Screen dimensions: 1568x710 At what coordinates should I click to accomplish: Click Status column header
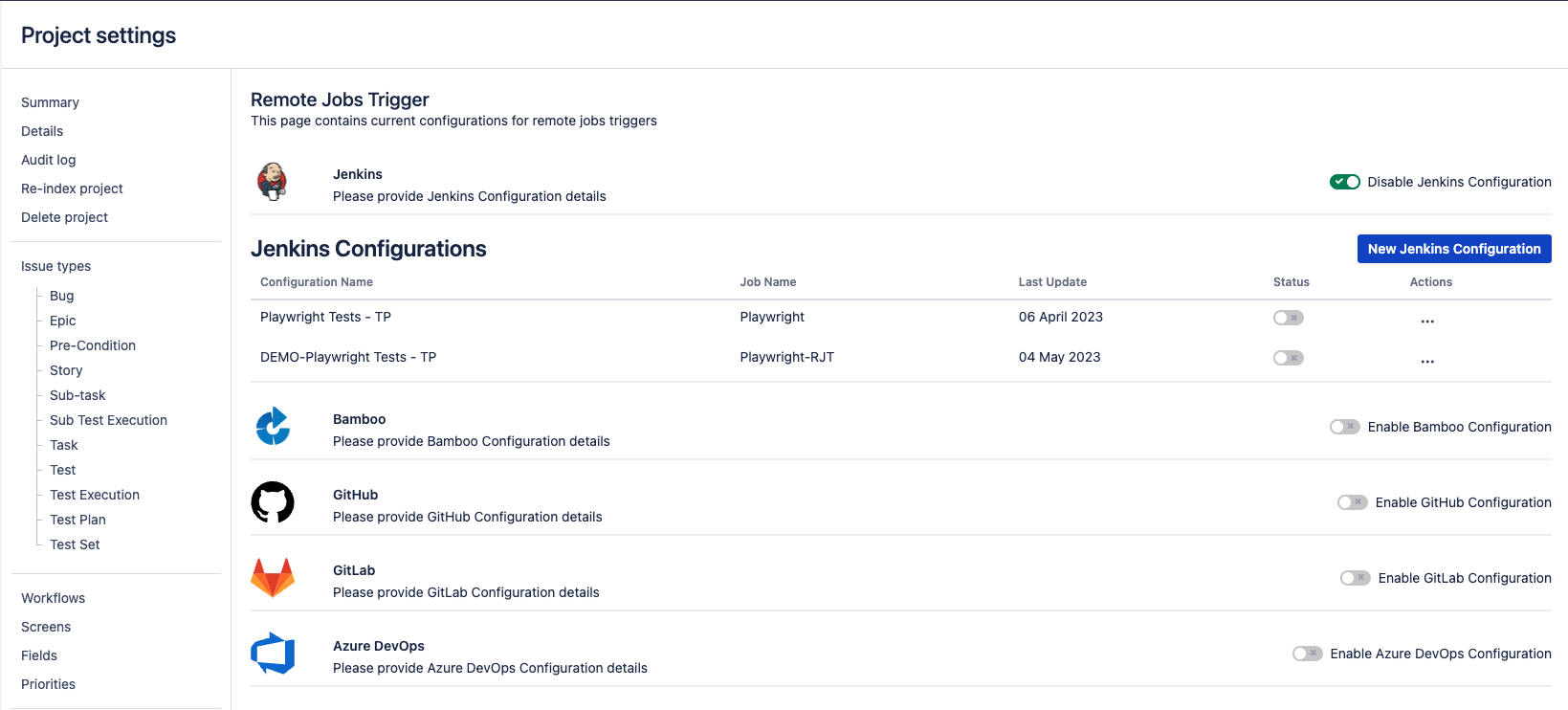(1292, 282)
